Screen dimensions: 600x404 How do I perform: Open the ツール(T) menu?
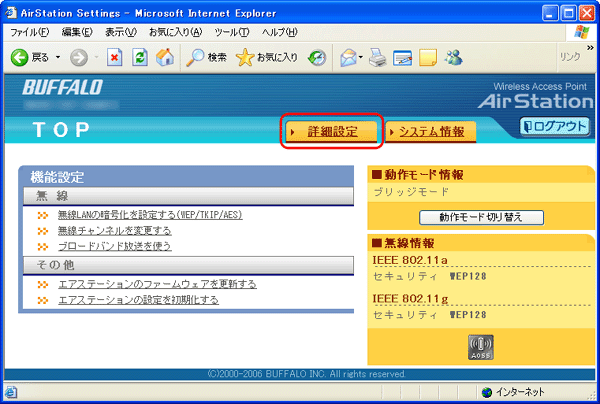point(232,32)
